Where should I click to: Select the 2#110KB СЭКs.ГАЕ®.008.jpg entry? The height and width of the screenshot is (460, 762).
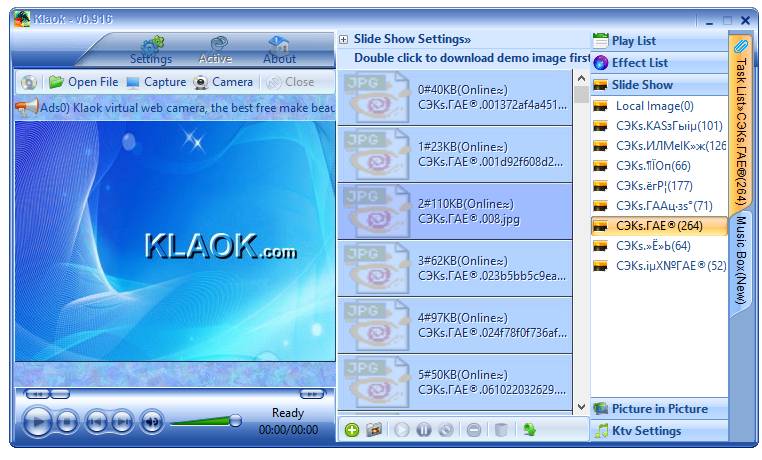[455, 211]
